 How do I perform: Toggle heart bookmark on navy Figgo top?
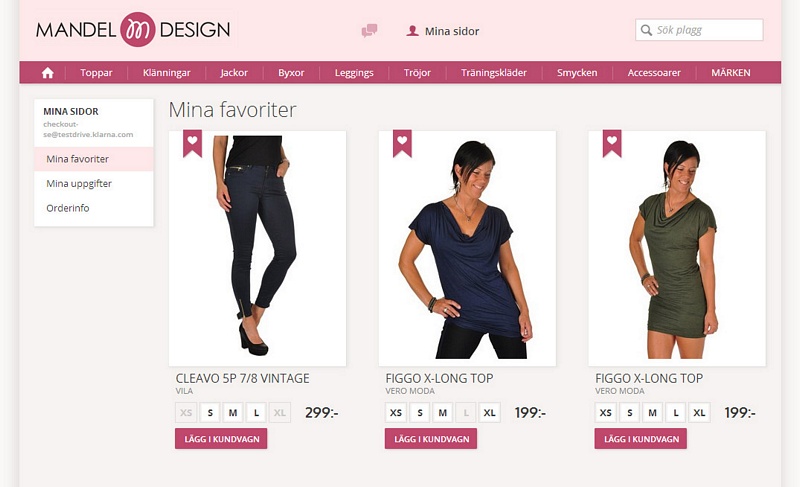402,143
